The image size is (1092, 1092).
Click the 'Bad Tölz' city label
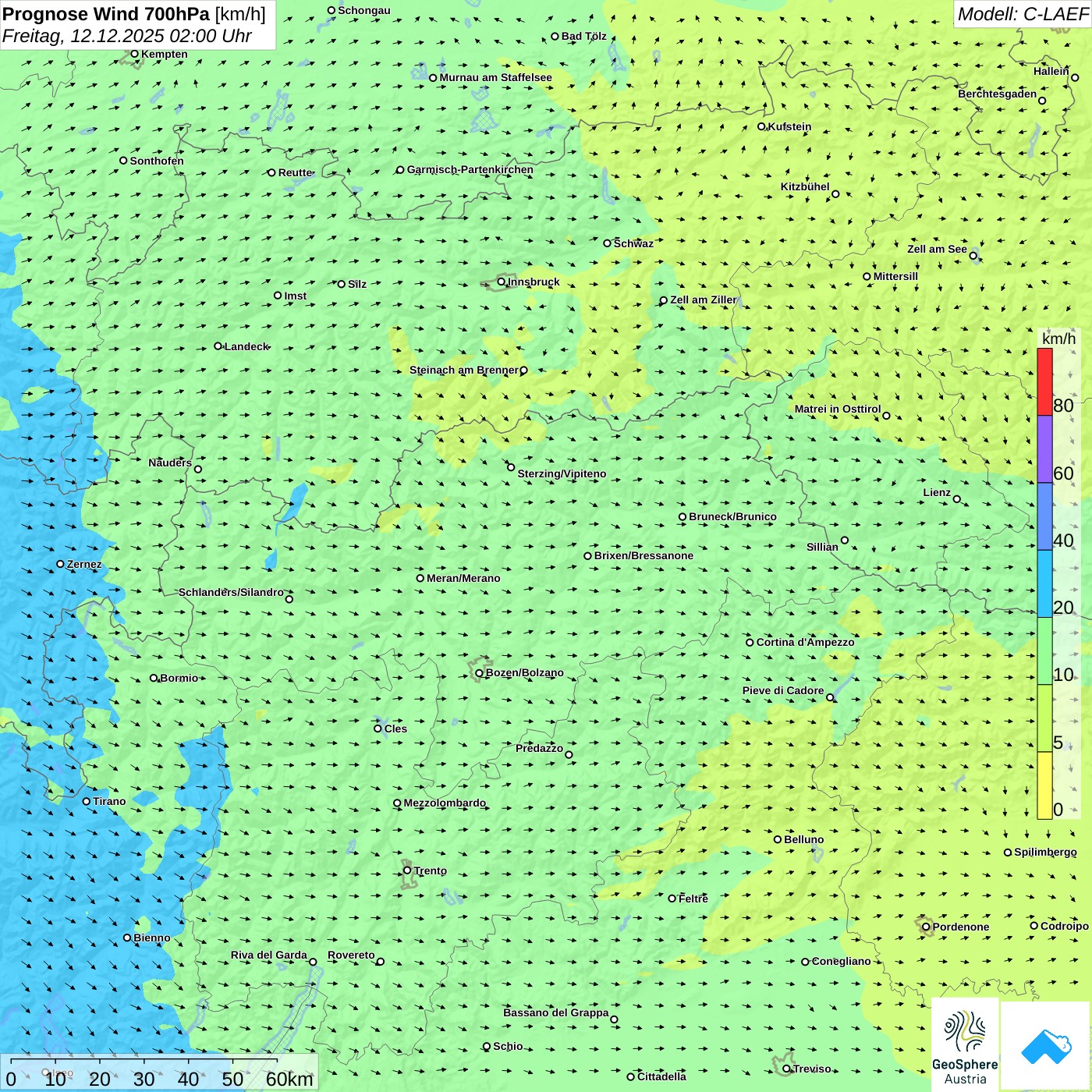click(x=583, y=36)
